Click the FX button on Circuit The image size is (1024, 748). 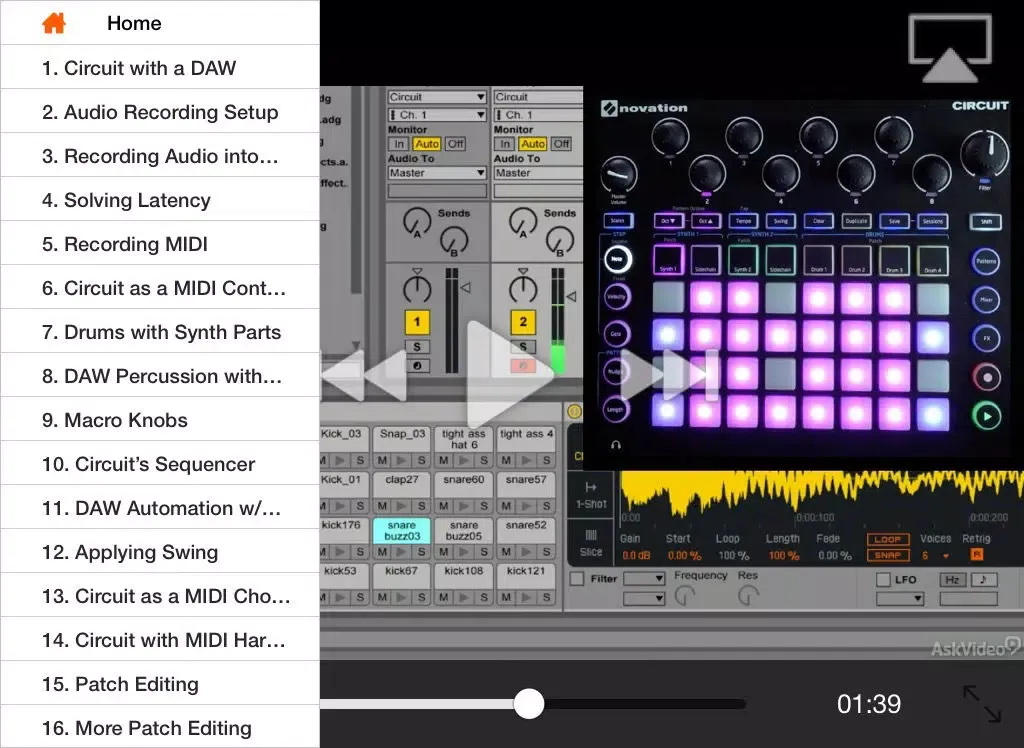tap(986, 338)
